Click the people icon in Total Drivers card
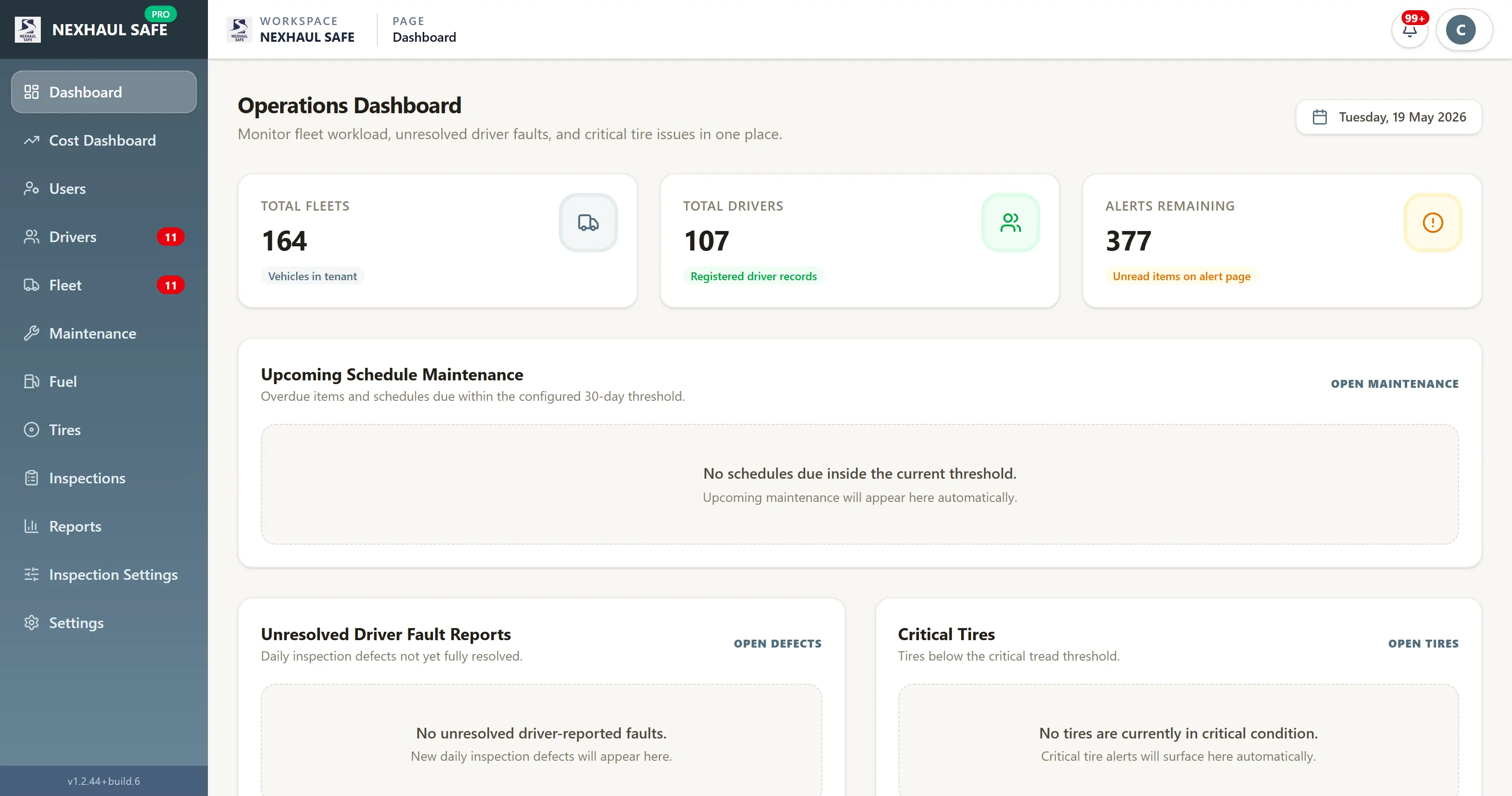Image resolution: width=1512 pixels, height=796 pixels. (1011, 223)
